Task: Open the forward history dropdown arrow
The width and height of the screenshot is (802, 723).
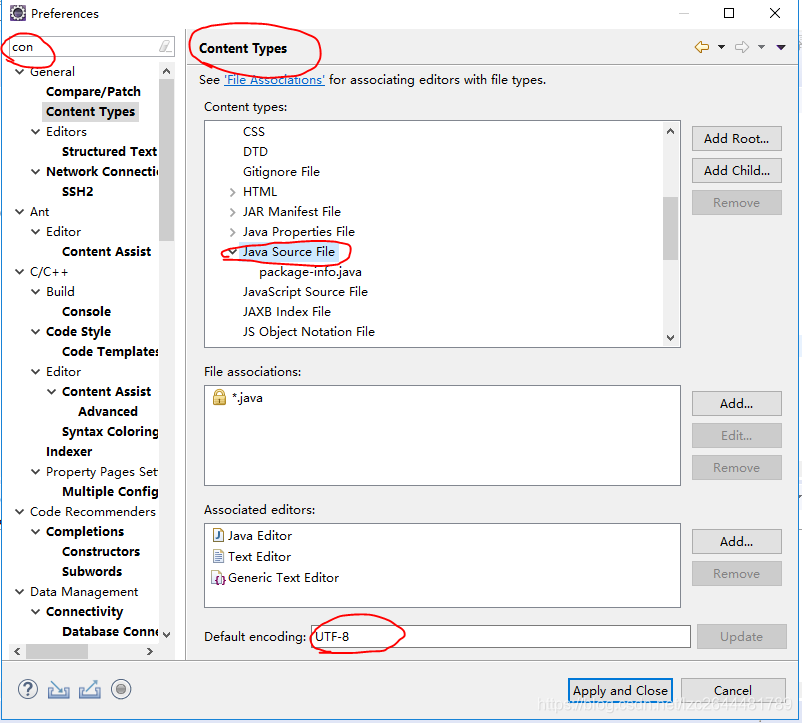Action: [x=761, y=47]
